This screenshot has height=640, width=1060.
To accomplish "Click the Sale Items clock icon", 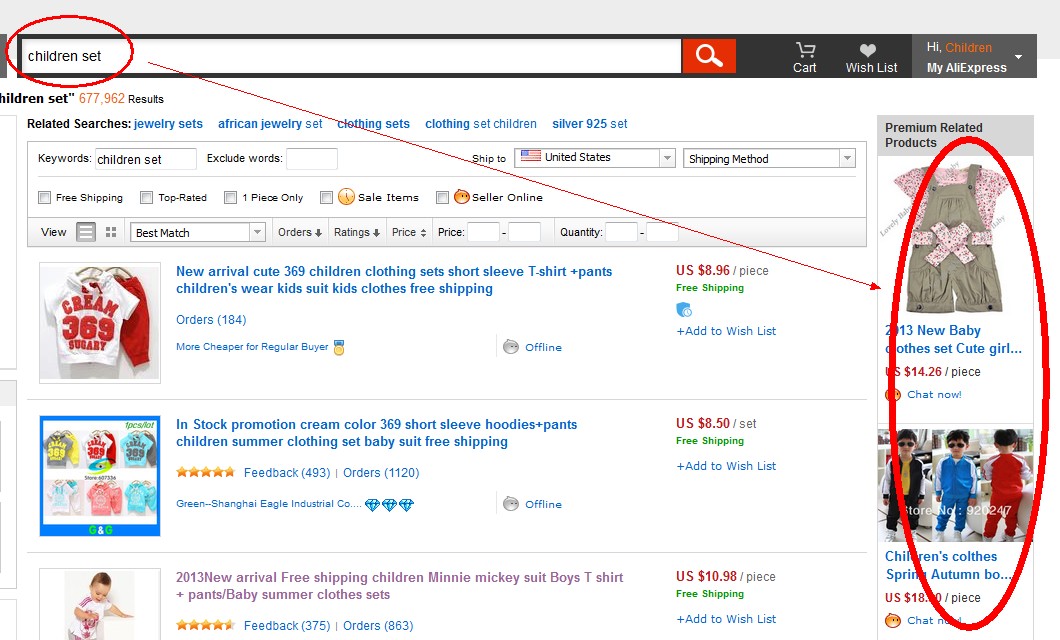I will tap(346, 197).
